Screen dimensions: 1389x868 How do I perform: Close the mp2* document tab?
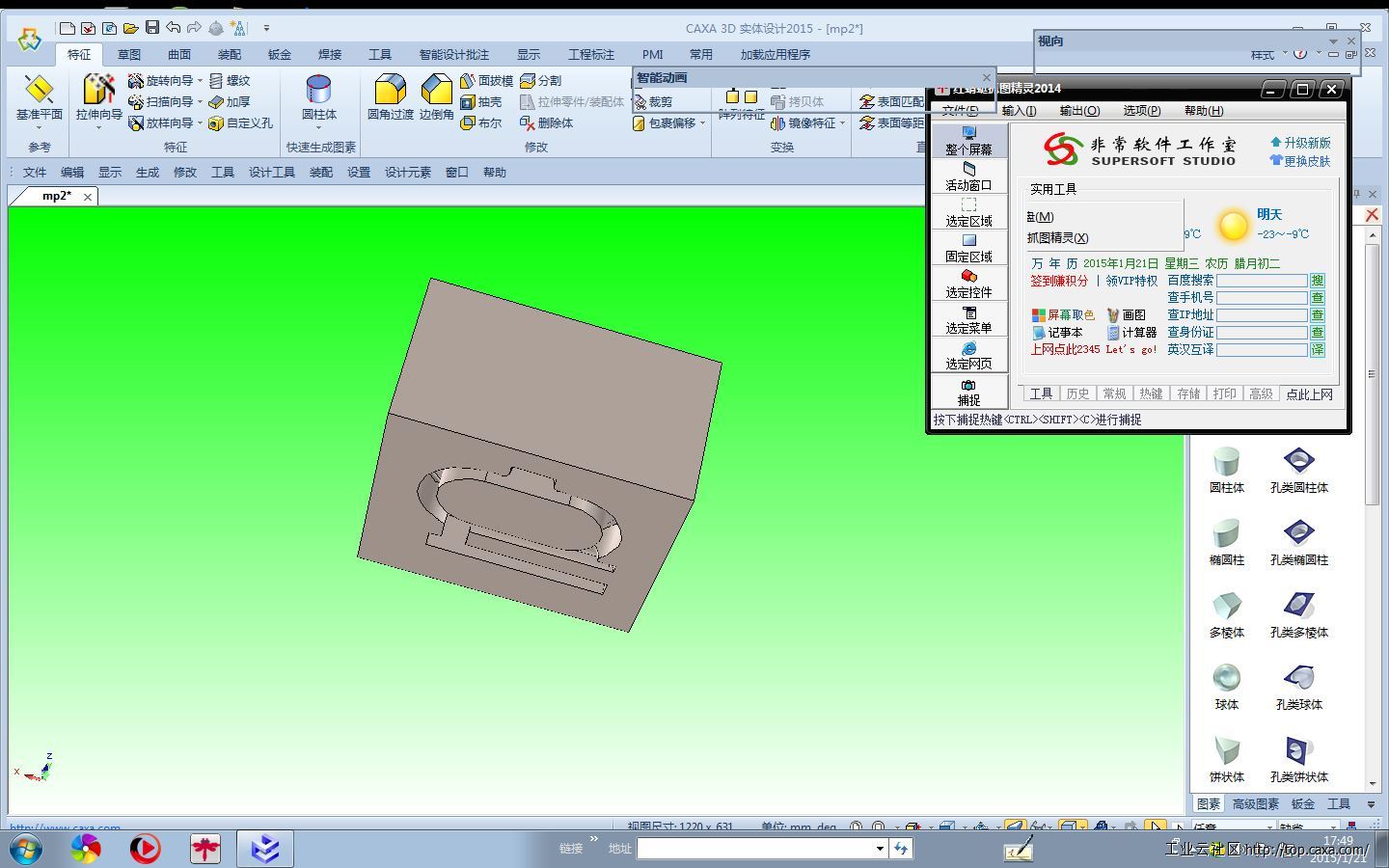pyautogui.click(x=88, y=197)
